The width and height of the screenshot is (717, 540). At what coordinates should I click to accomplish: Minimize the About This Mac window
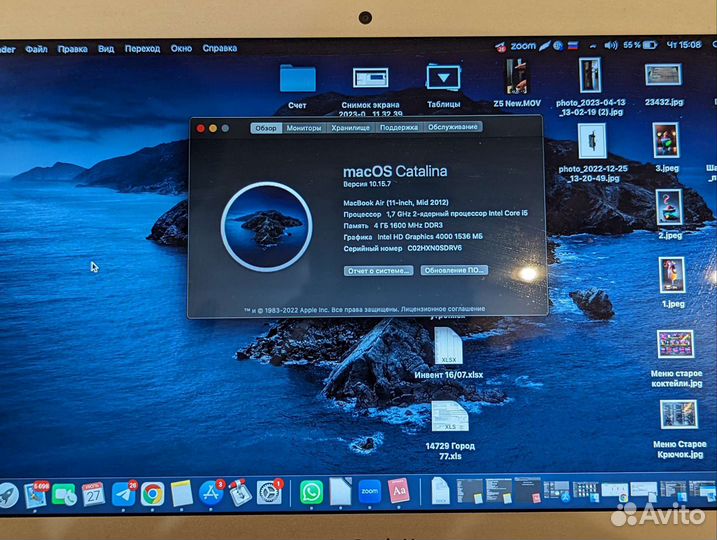213,128
